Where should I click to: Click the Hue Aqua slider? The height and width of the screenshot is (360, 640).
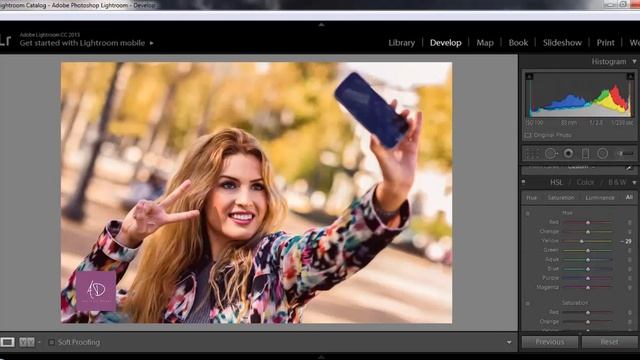click(588, 260)
